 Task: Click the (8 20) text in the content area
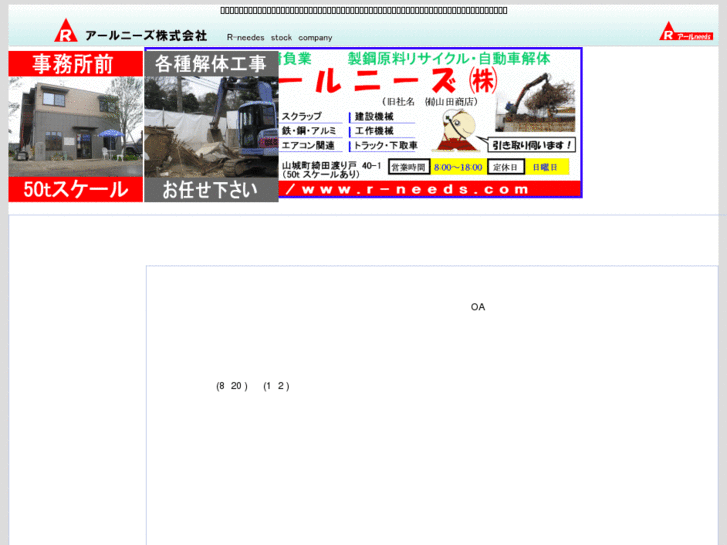[232, 386]
